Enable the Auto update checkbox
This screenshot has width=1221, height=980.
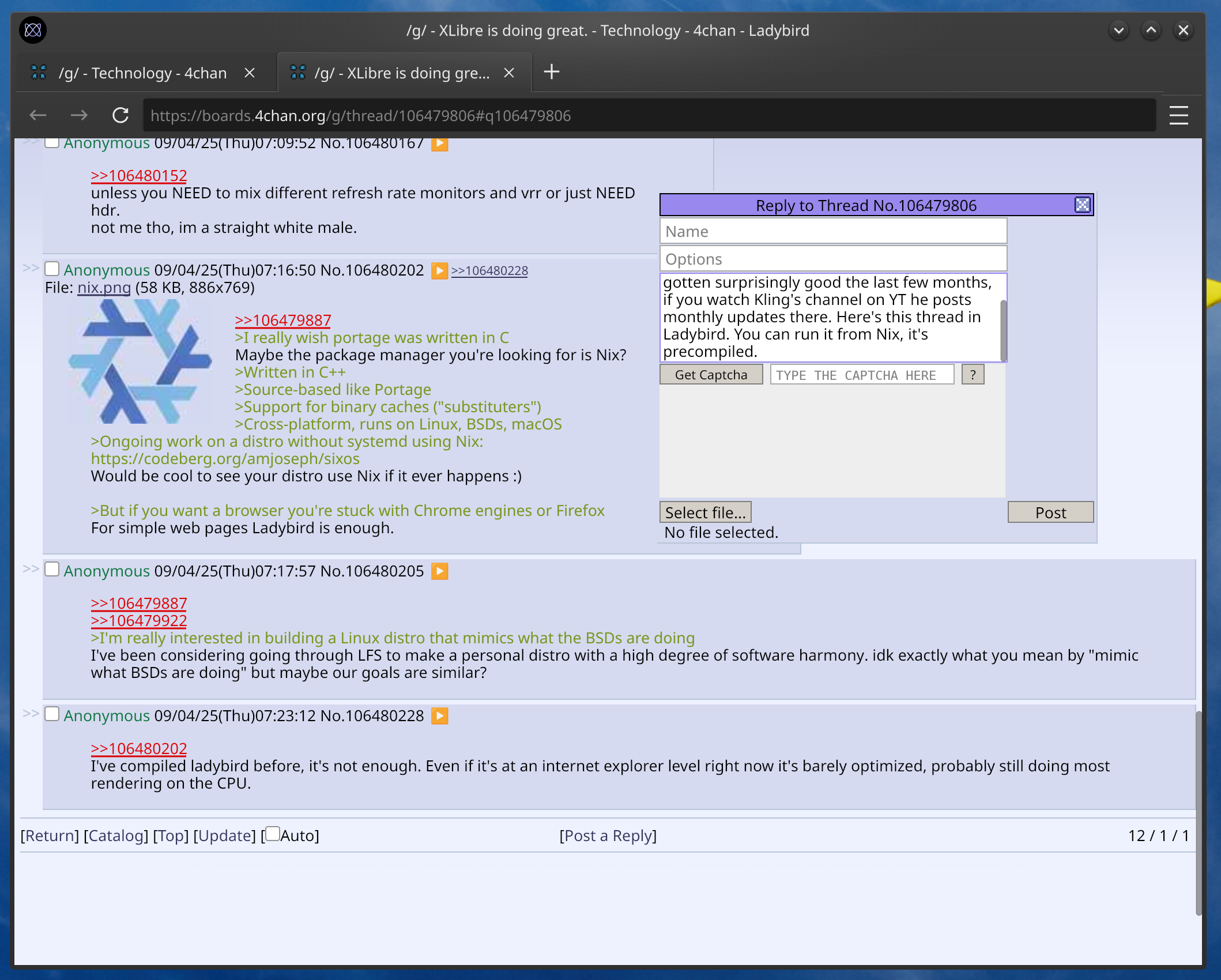coord(273,834)
